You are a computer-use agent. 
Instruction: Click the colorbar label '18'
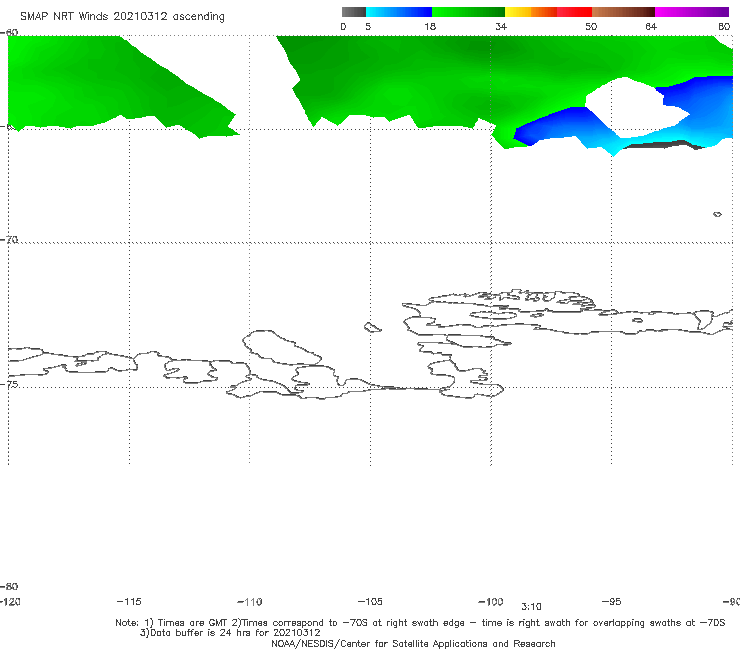tap(430, 26)
